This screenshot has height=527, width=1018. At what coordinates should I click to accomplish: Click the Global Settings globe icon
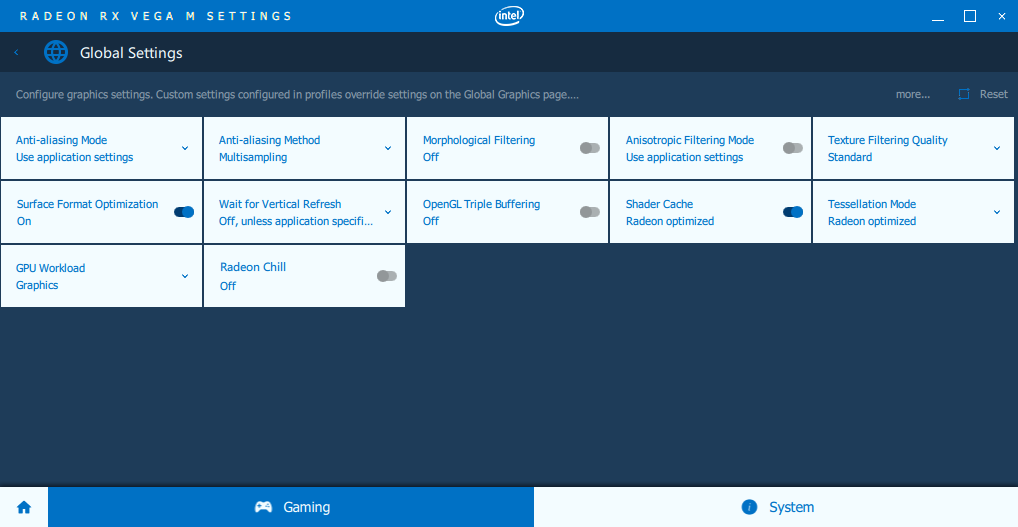pos(56,52)
